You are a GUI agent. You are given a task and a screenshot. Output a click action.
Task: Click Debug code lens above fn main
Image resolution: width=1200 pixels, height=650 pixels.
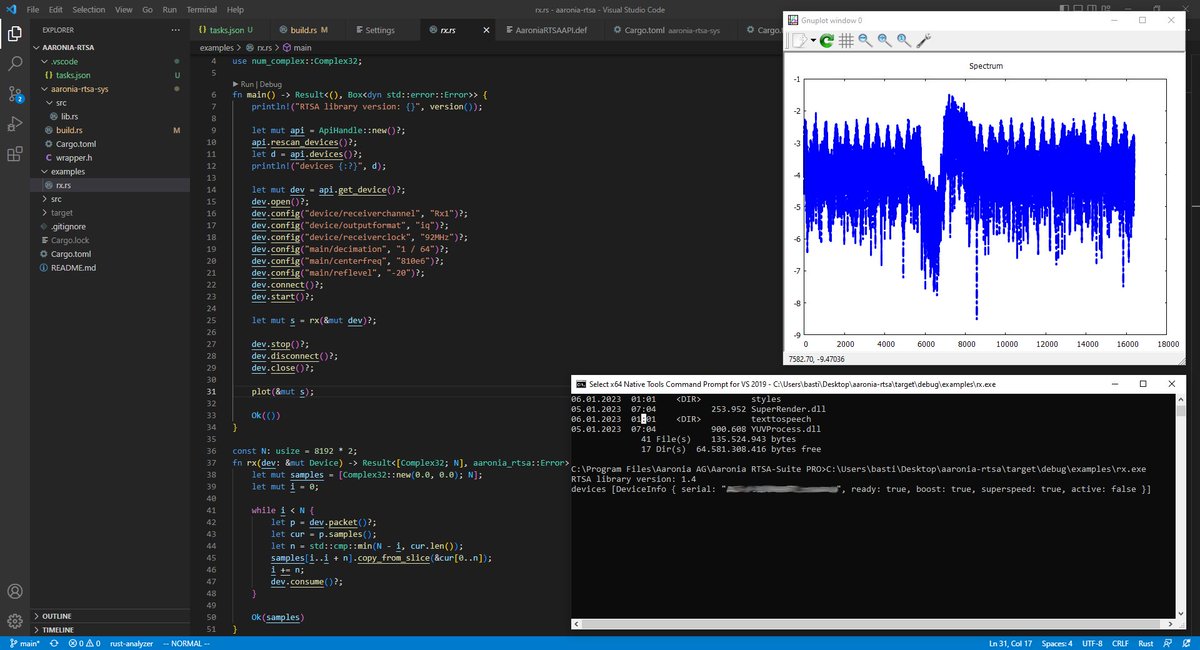[x=271, y=84]
